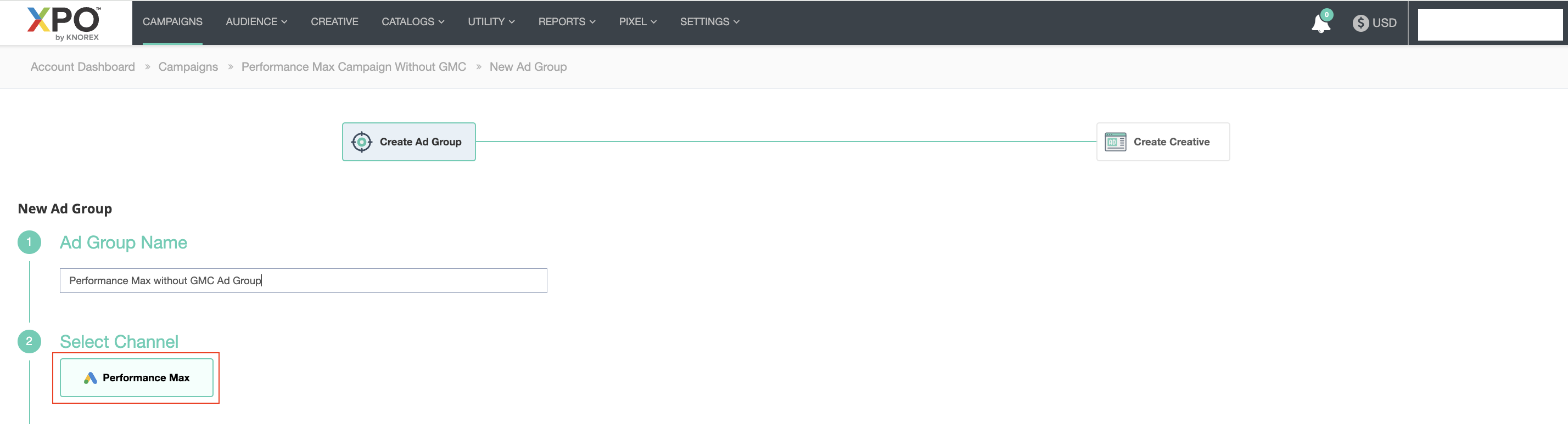1568x429 pixels.
Task: Open the notifications bell icon
Action: [x=1320, y=23]
